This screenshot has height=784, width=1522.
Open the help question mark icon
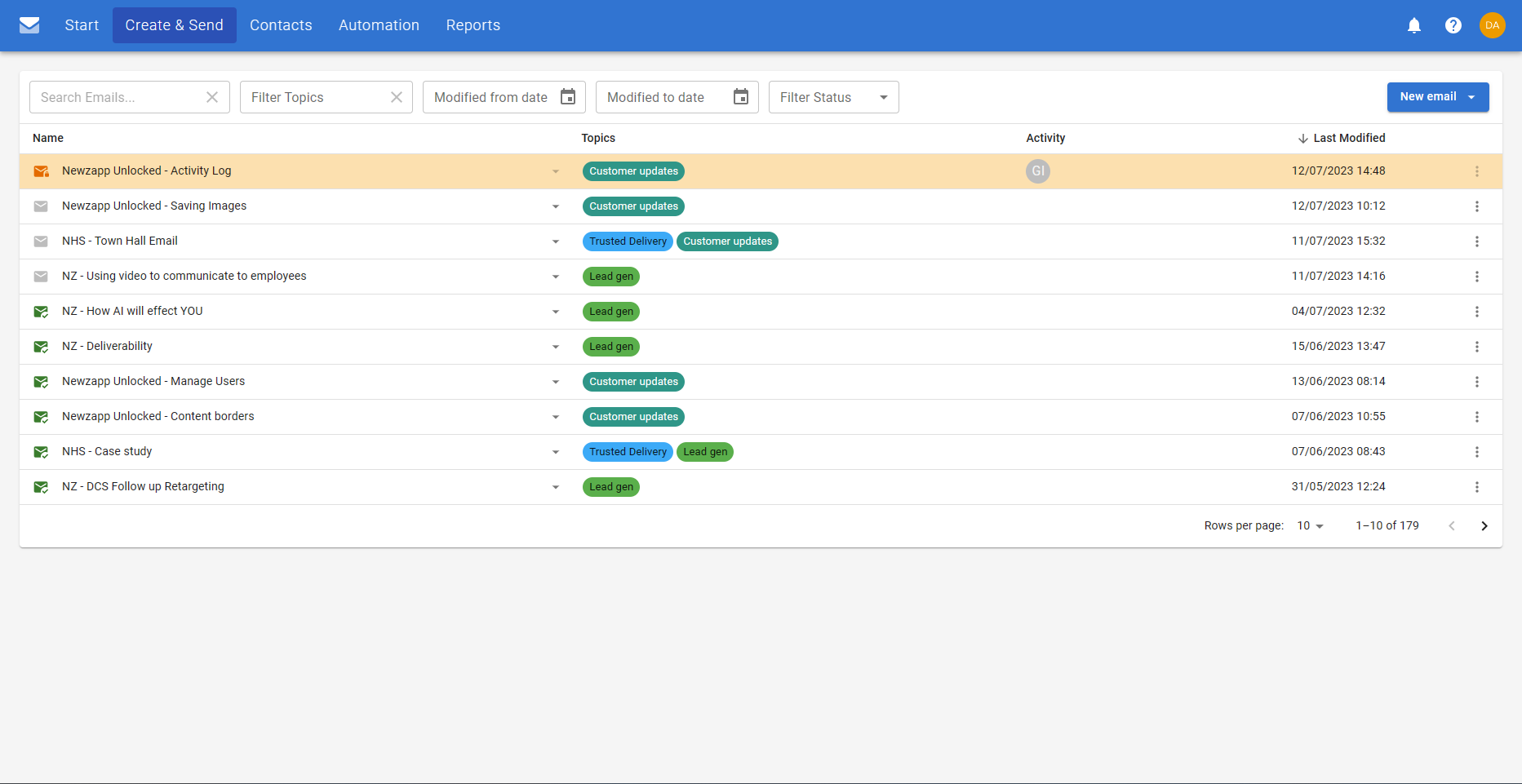click(x=1453, y=25)
